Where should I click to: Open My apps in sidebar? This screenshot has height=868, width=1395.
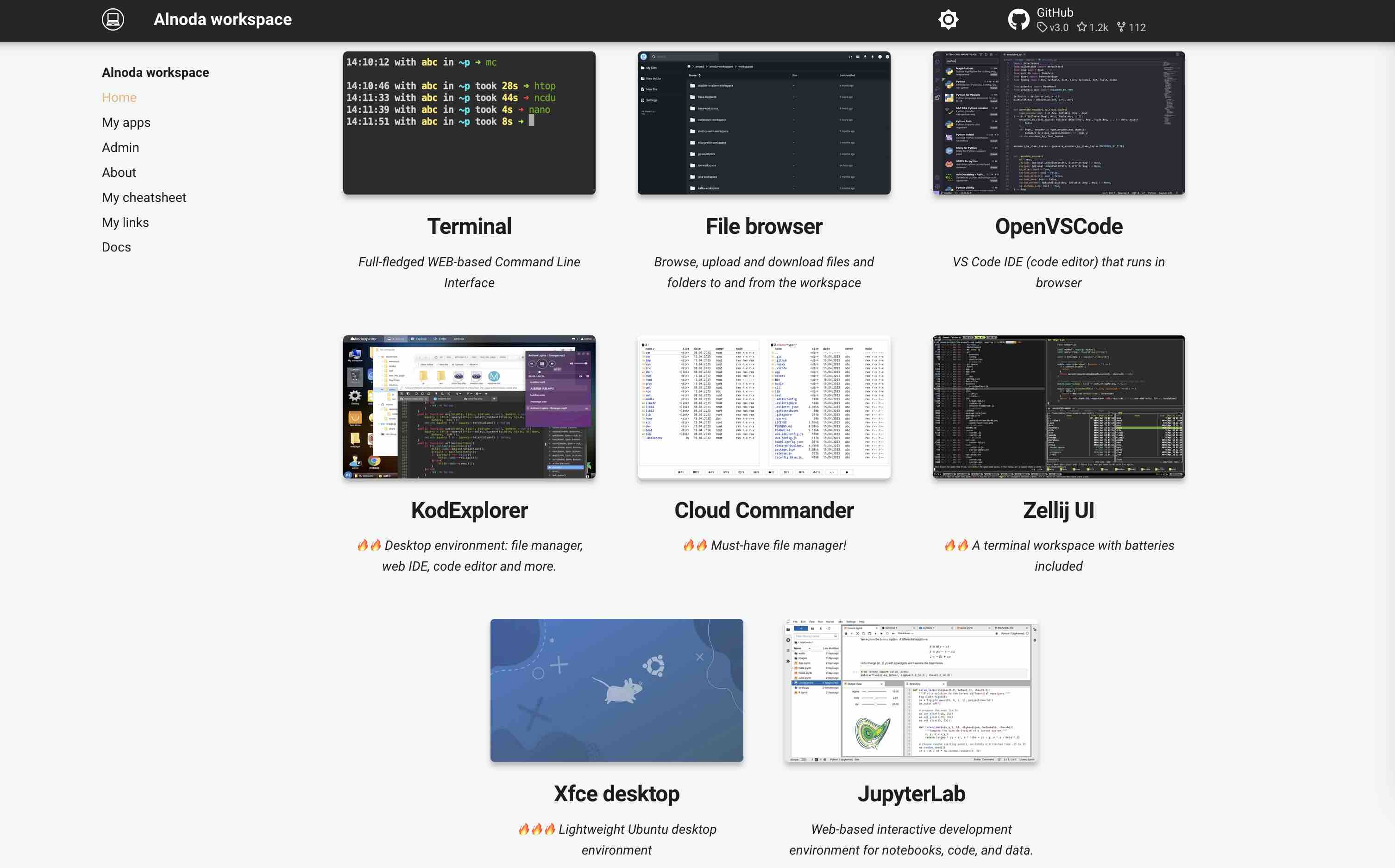pos(126,122)
